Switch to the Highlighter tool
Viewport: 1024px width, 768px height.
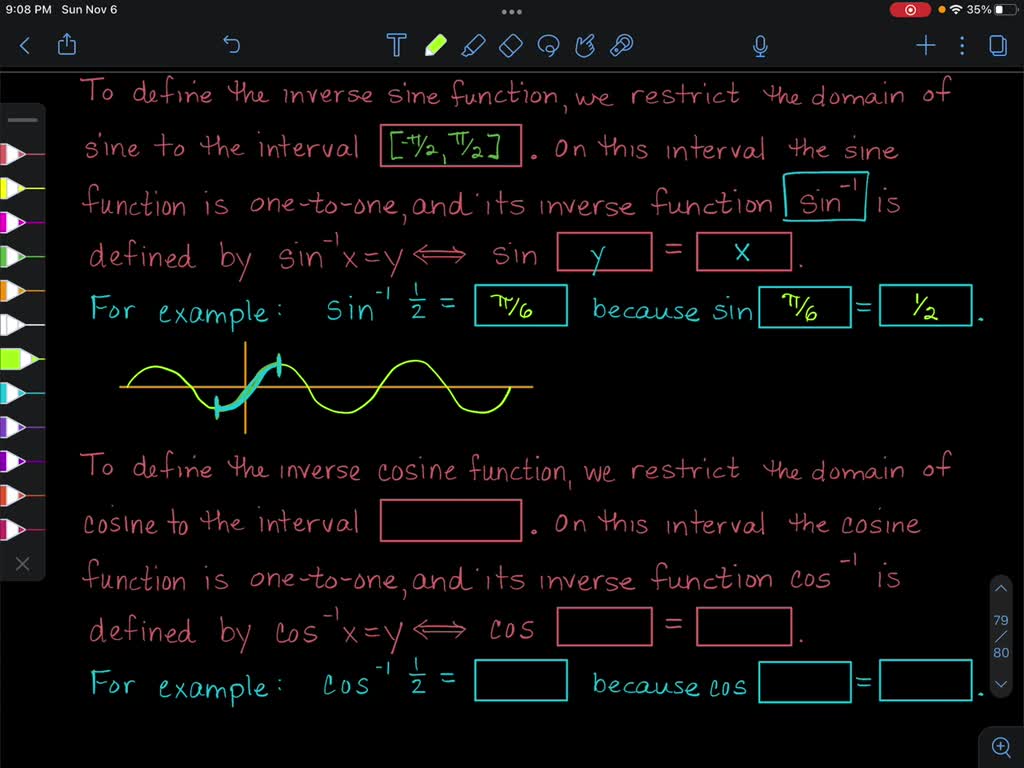474,45
